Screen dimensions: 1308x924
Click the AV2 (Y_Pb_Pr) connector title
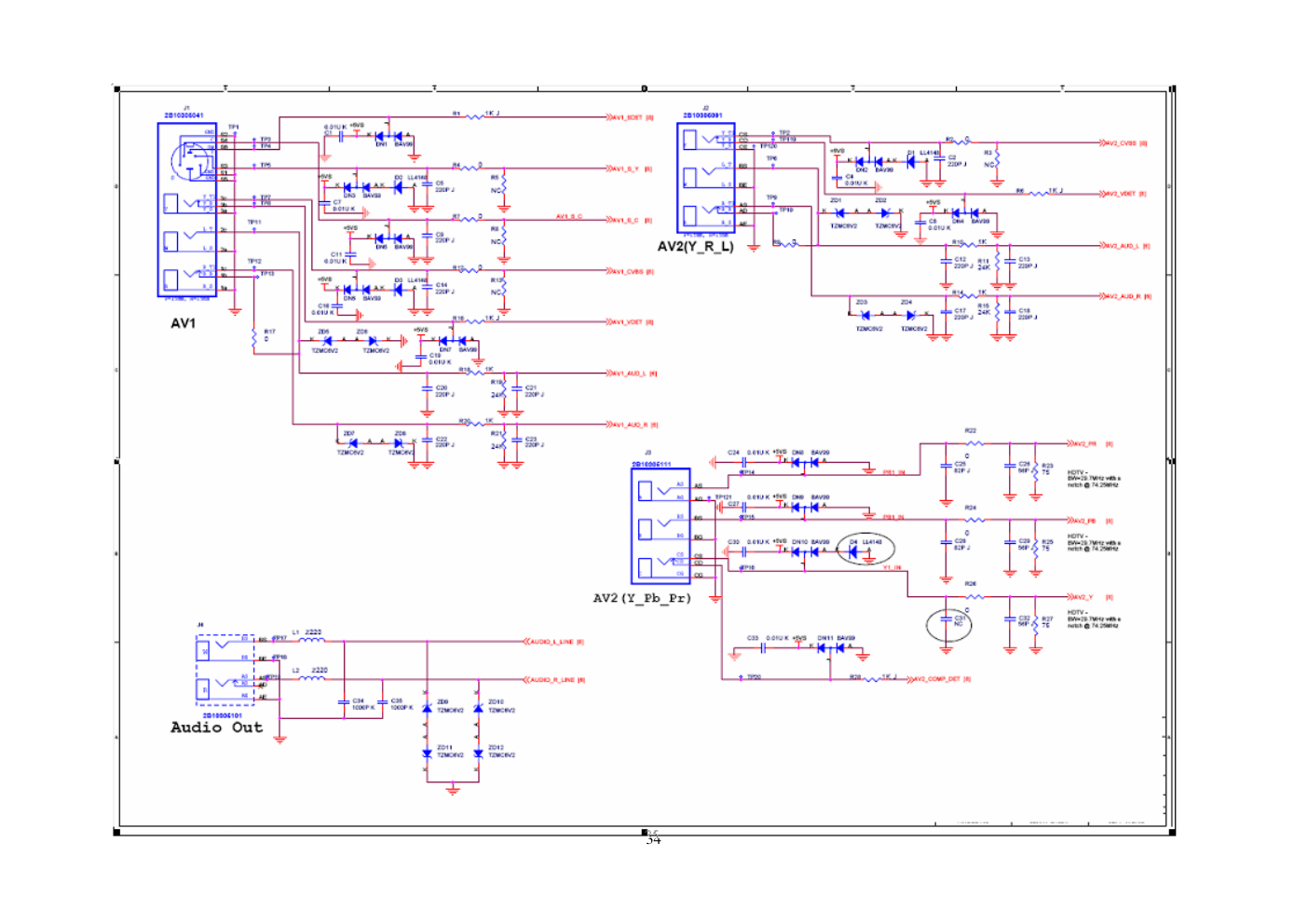pos(642,598)
